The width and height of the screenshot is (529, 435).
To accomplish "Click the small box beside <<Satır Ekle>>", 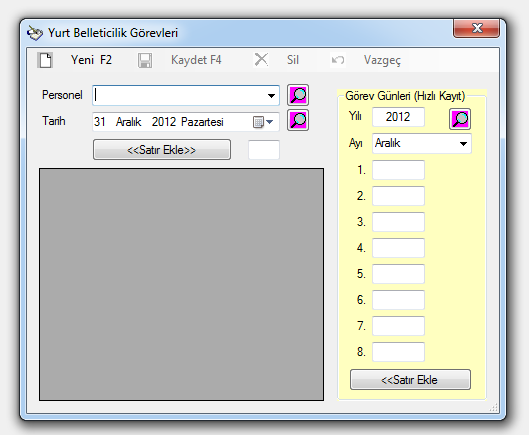I will coord(264,150).
